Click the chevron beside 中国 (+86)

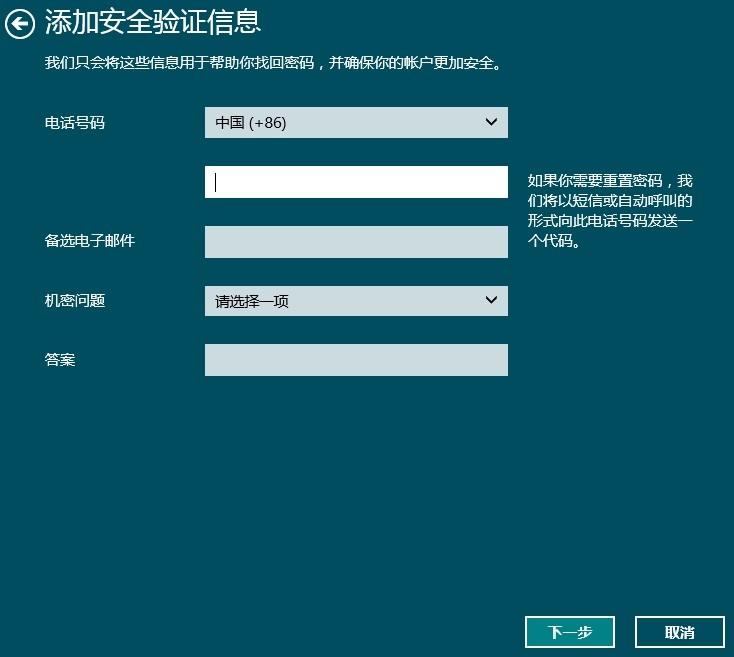(x=491, y=122)
